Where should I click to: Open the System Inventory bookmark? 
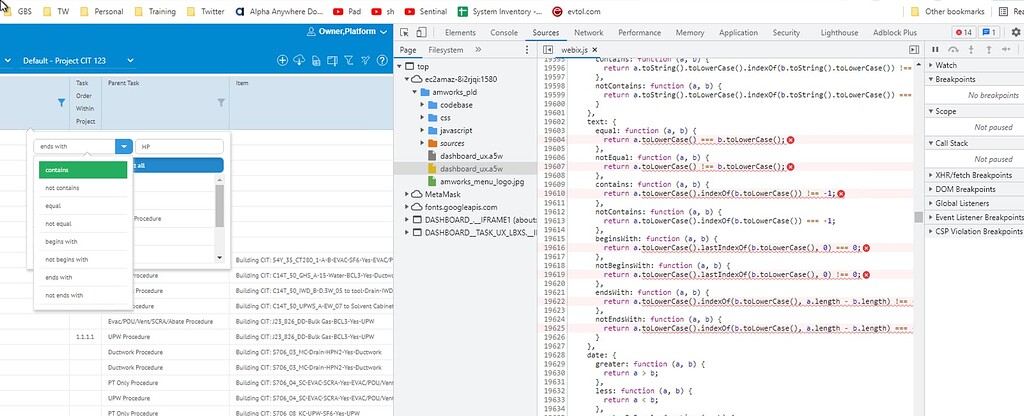point(500,11)
